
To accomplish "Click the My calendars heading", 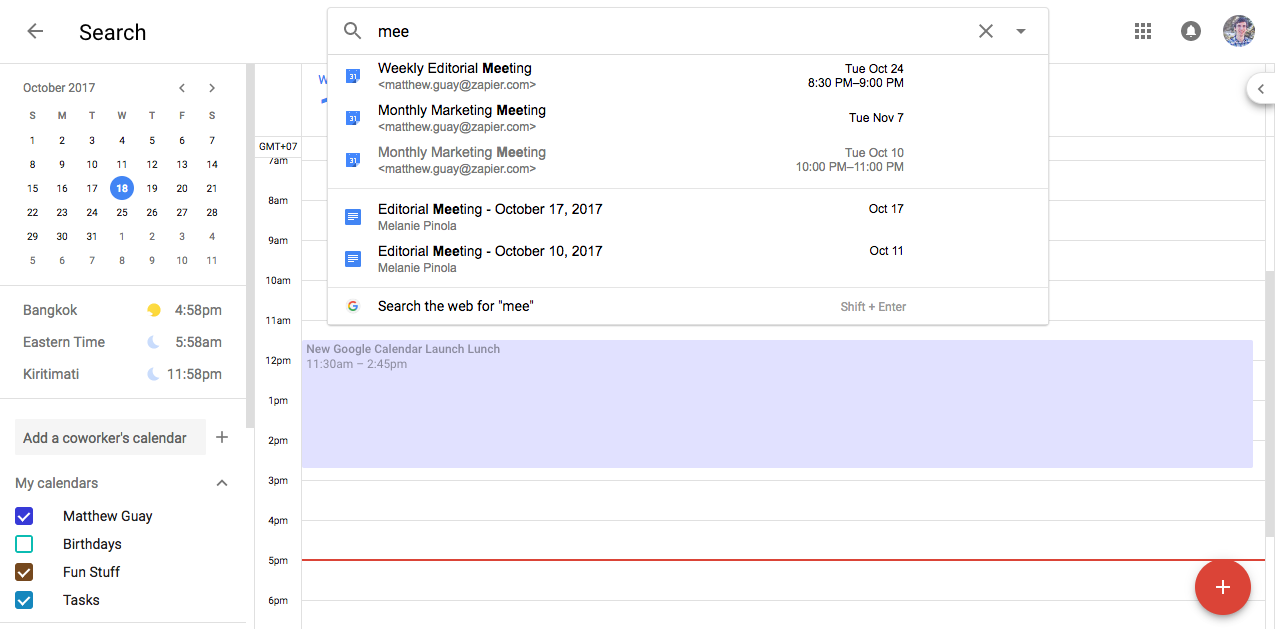I will (57, 483).
